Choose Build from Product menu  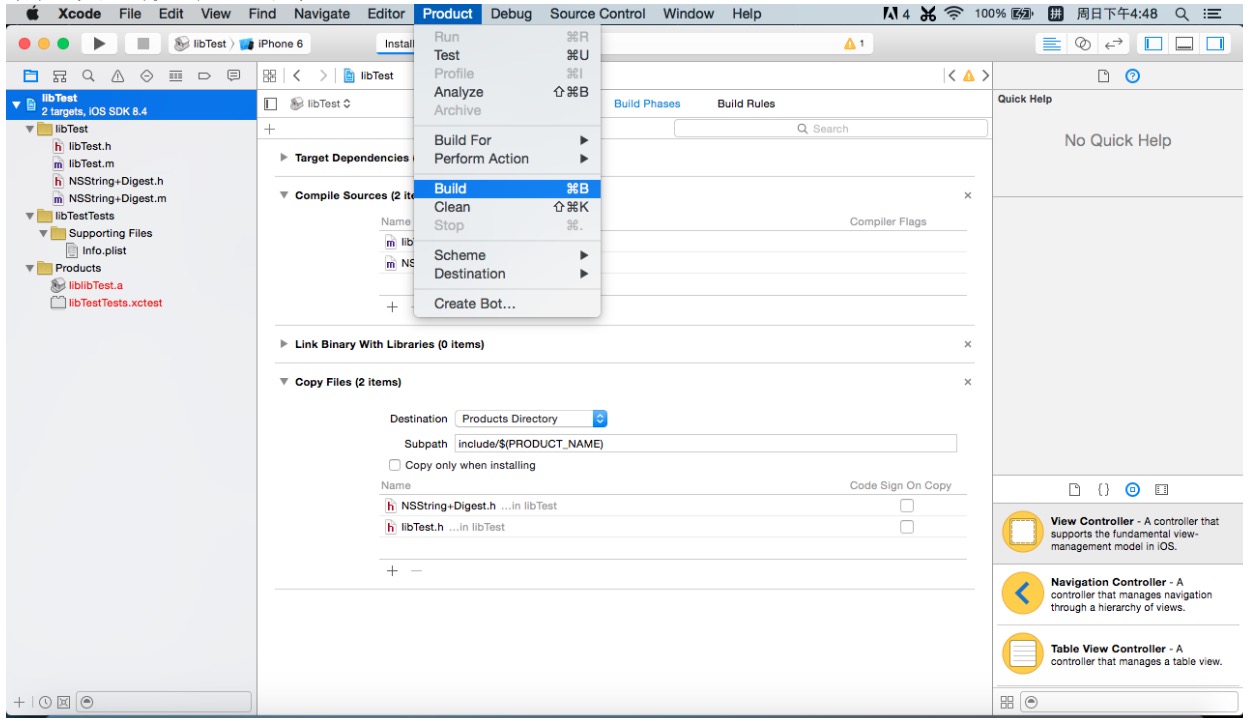tap(507, 188)
